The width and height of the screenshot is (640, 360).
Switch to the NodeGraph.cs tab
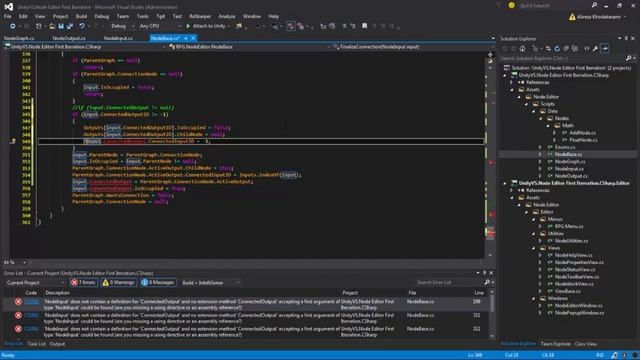[19, 38]
